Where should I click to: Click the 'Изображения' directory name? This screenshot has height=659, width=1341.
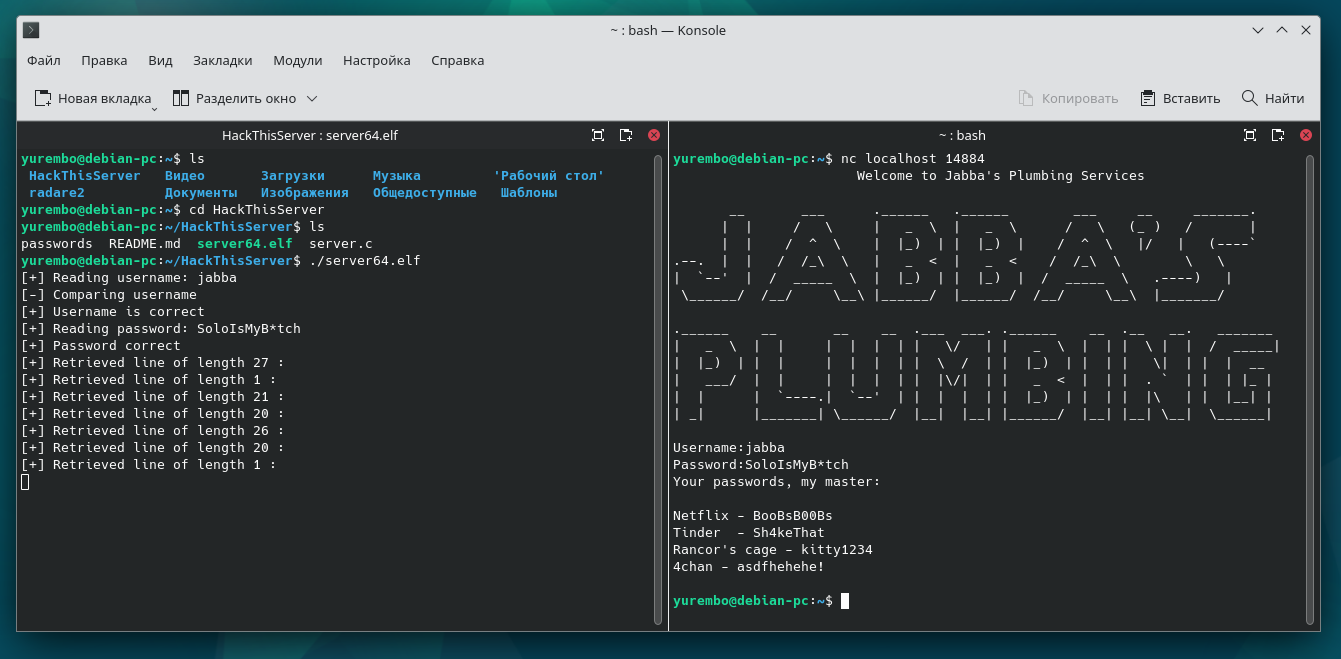305,193
